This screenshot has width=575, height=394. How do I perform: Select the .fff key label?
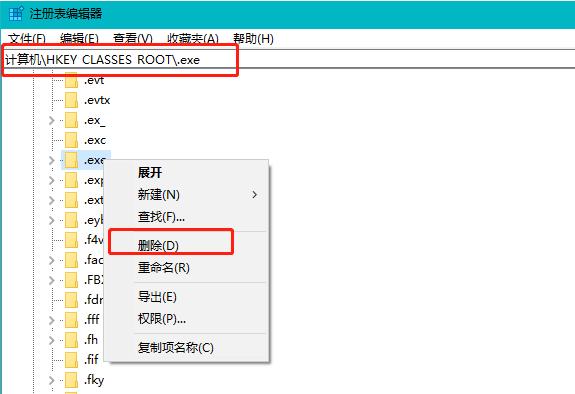point(92,320)
